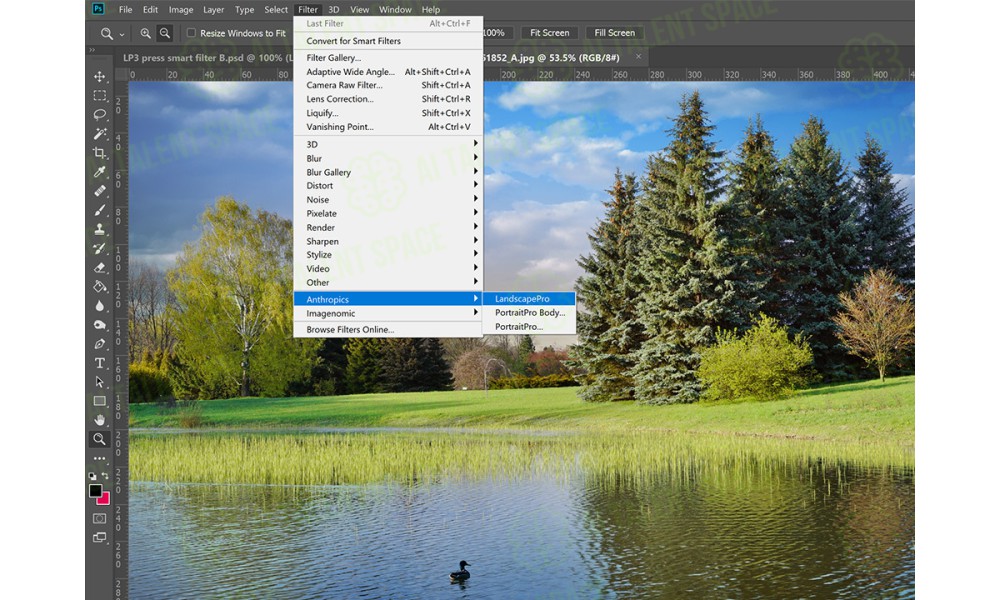Choose Convert for Smart Filters
The width and height of the screenshot is (1000, 600).
tap(388, 41)
